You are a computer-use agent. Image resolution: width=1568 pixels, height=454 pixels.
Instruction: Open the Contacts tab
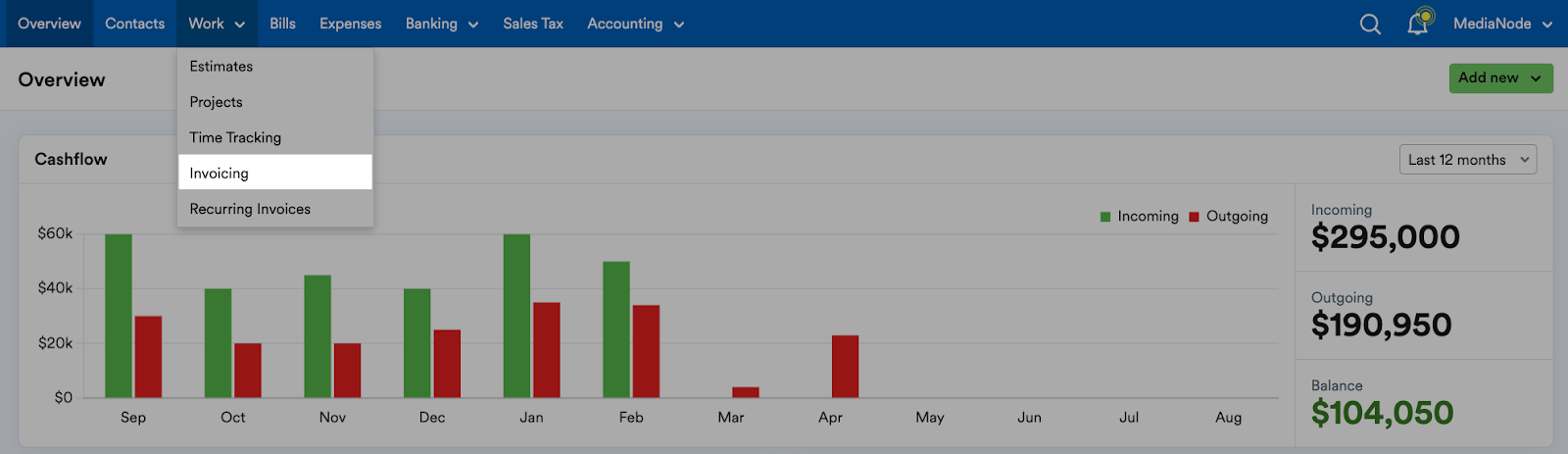point(135,24)
